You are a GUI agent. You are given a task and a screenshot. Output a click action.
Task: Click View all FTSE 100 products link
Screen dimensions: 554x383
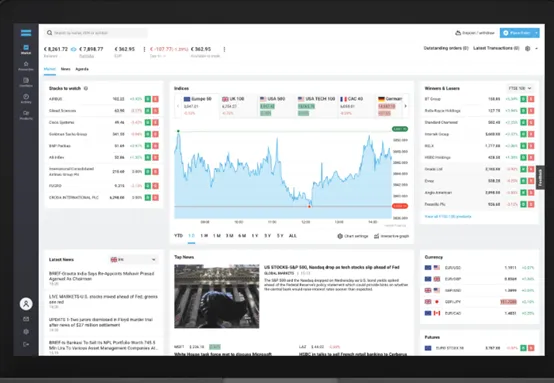tap(448, 217)
